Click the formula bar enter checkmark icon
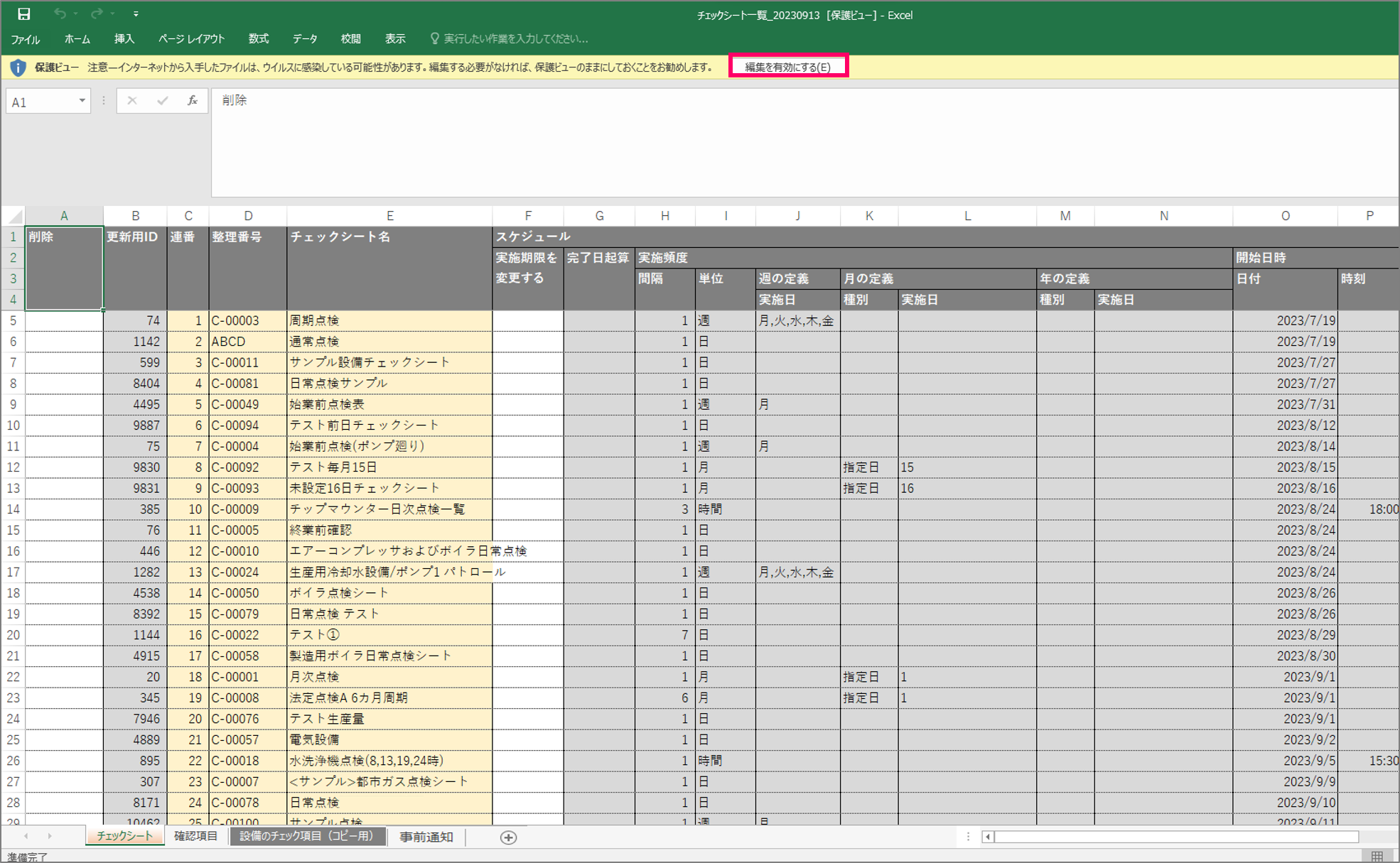Viewport: 1400px width, 863px height. click(163, 101)
